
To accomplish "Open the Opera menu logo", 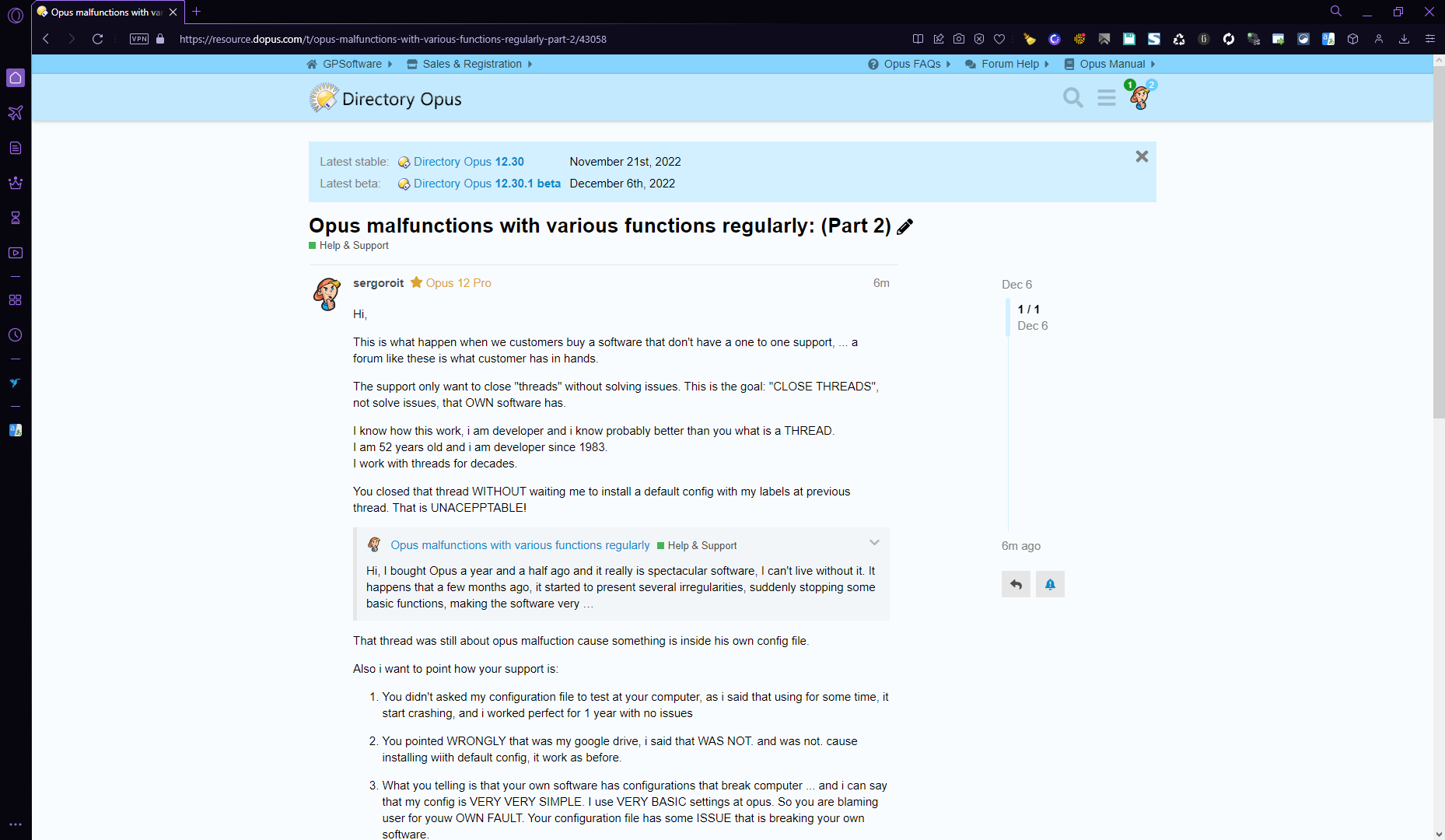I will pos(16,15).
